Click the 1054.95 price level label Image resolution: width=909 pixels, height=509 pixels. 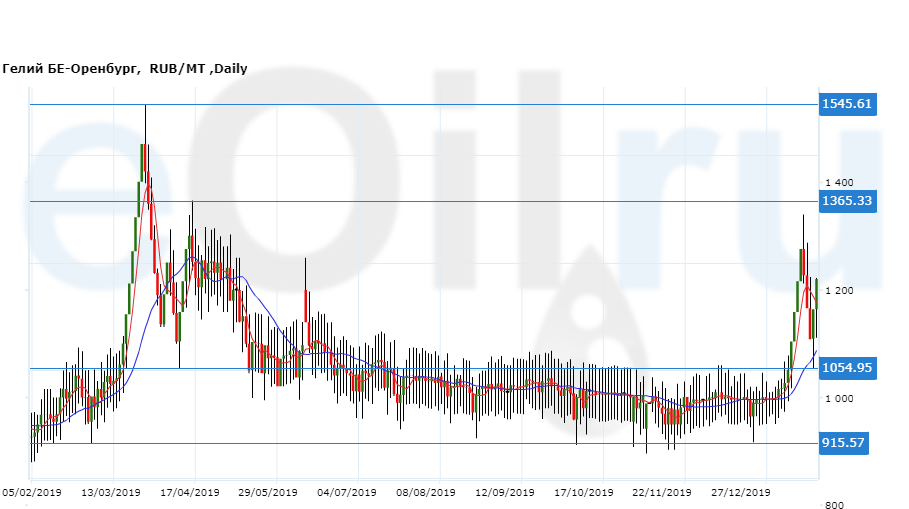click(847, 368)
